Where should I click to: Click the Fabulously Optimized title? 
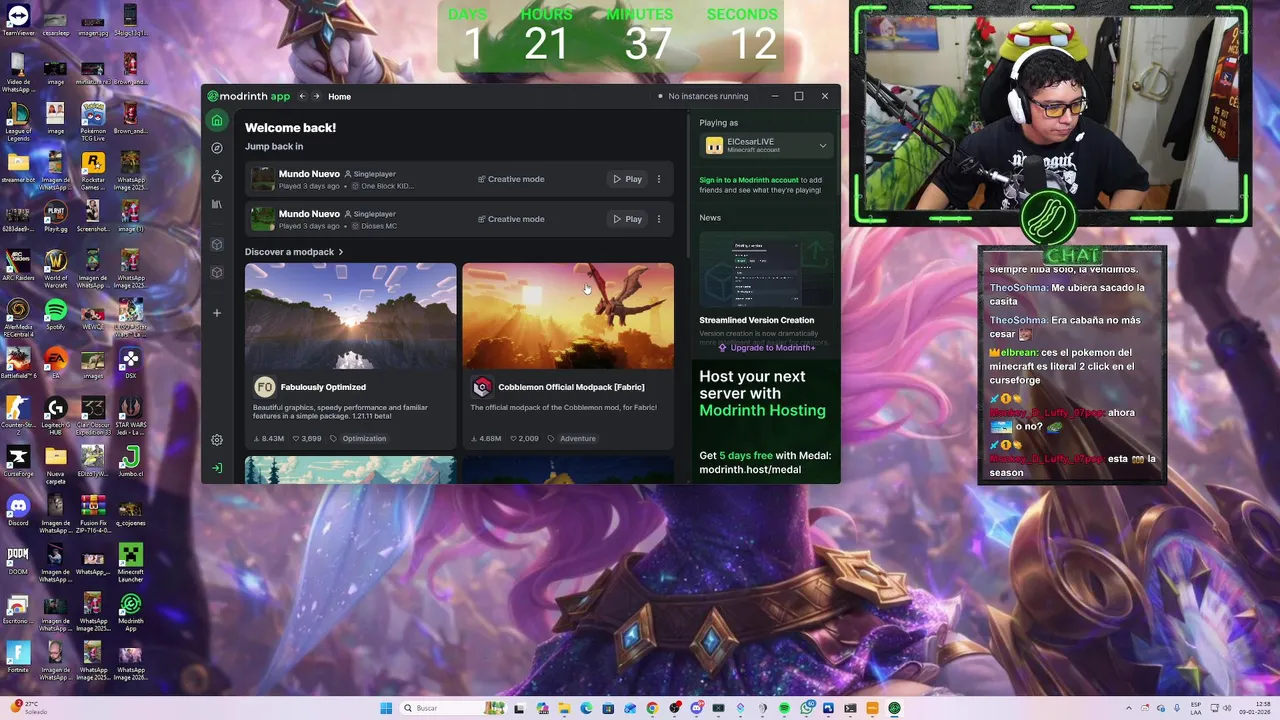[x=323, y=387]
